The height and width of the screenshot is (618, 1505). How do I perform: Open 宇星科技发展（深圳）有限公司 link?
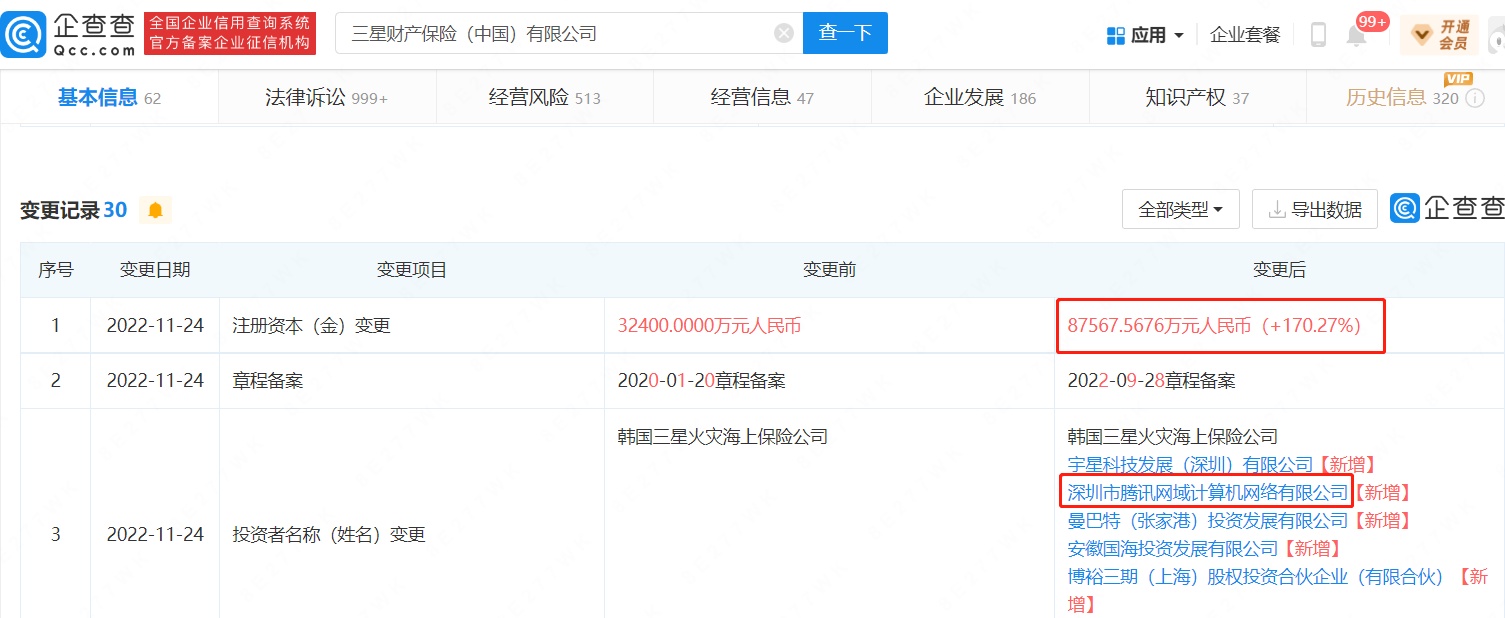pyautogui.click(x=1190, y=464)
